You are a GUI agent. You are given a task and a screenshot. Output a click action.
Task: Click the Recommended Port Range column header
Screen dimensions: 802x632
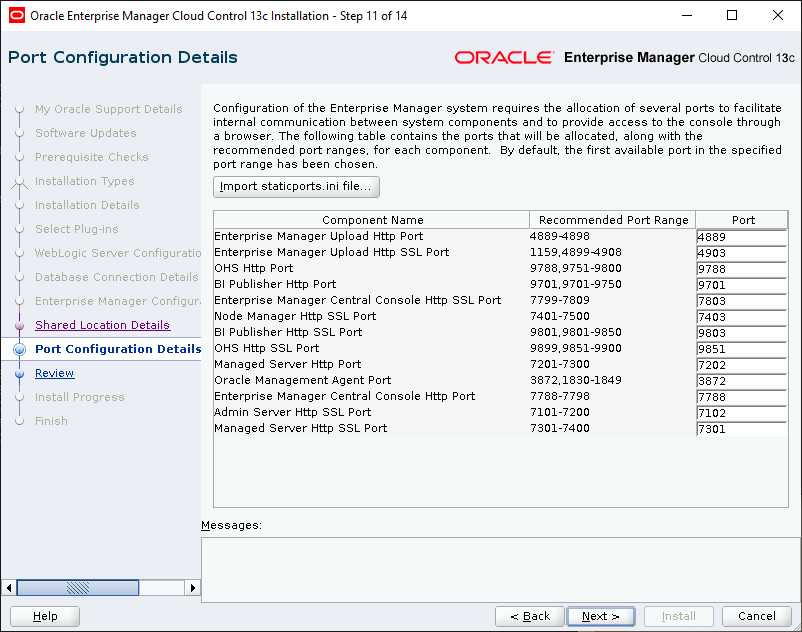(x=613, y=220)
